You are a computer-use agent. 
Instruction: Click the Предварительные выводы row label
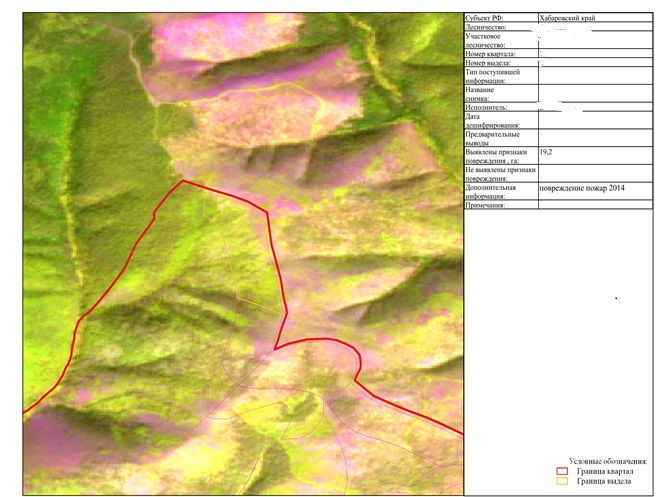(500, 138)
